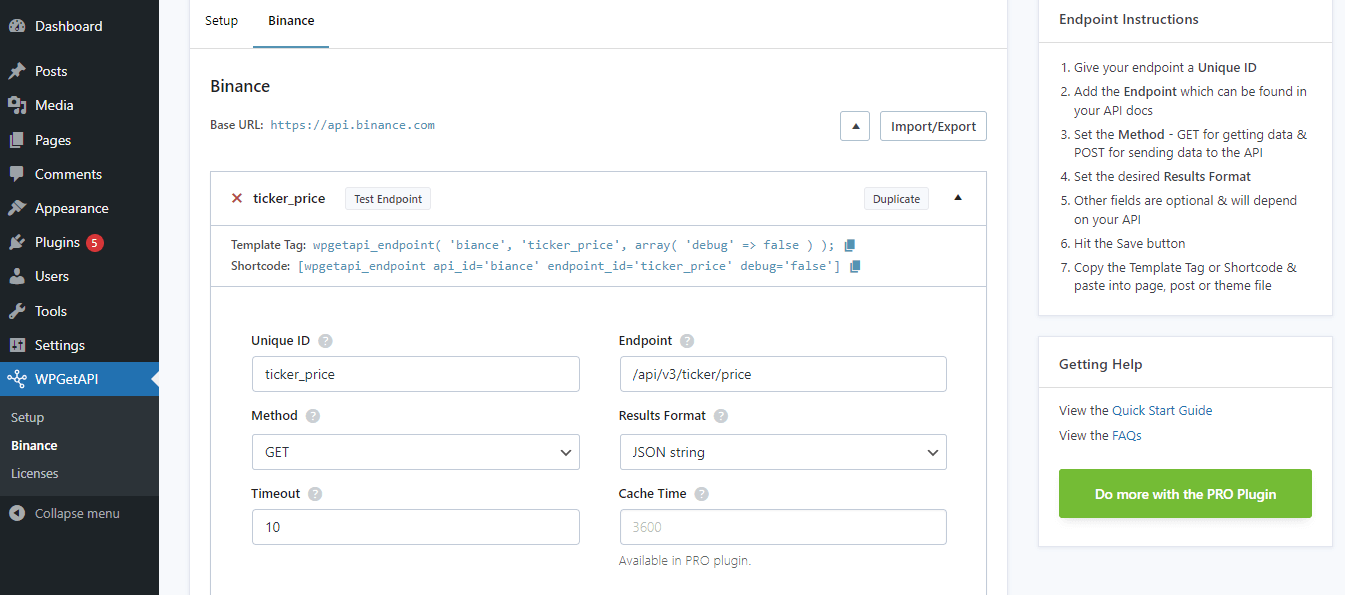The width and height of the screenshot is (1345, 595).
Task: Click help icon next to Endpoint label
Action: click(687, 341)
